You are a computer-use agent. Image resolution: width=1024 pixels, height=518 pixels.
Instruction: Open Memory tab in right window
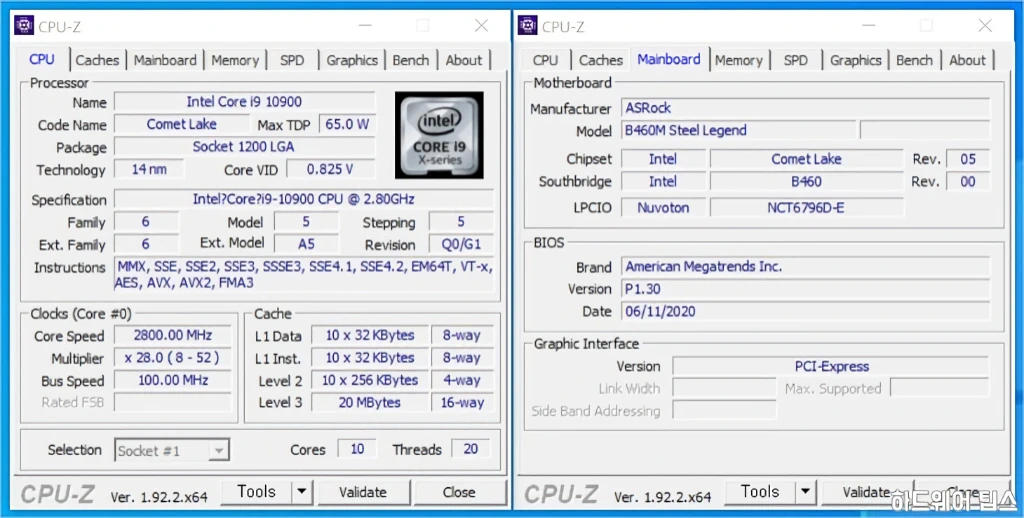(739, 60)
